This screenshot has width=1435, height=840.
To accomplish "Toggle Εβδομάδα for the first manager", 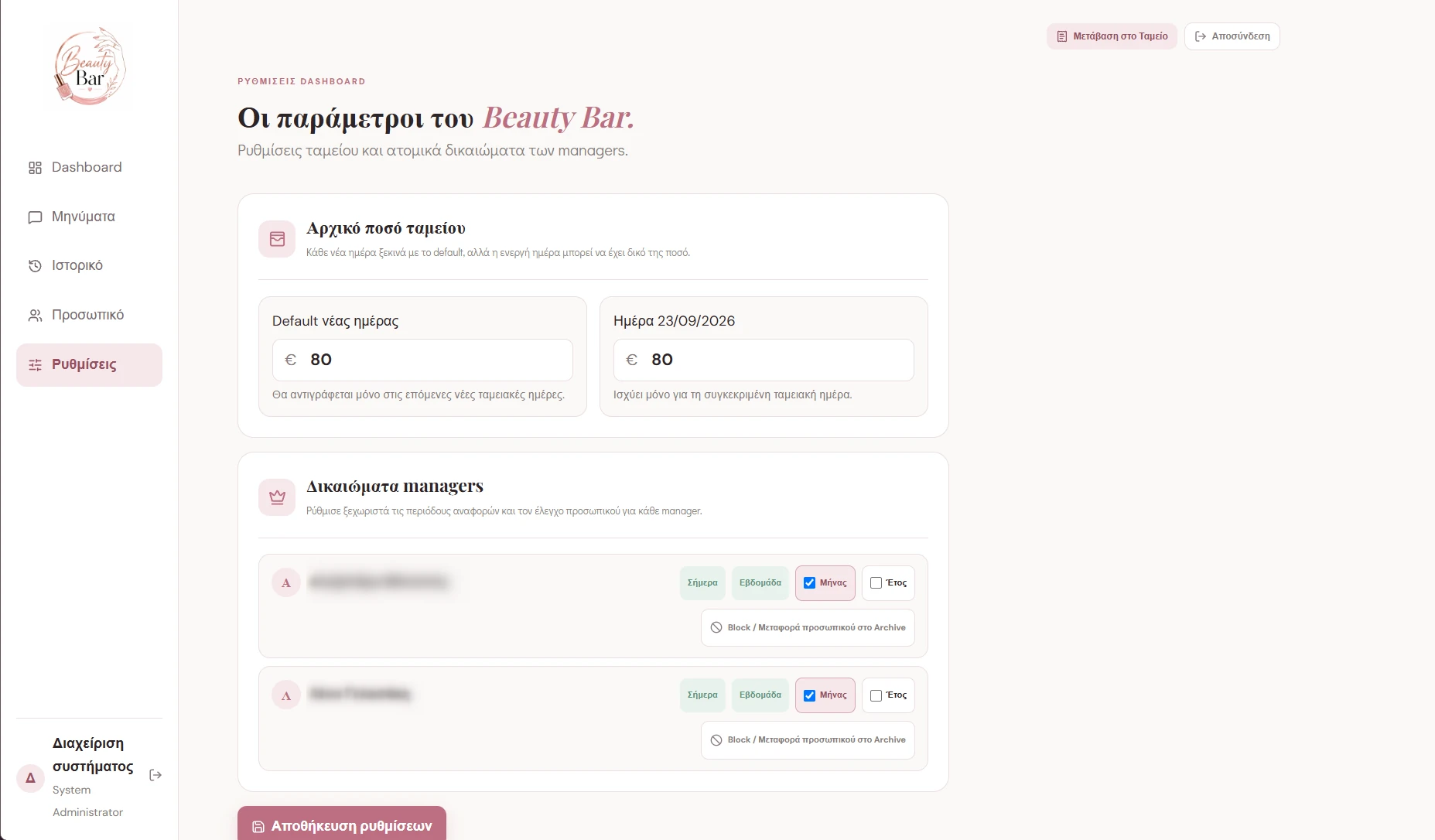I will [x=760, y=583].
